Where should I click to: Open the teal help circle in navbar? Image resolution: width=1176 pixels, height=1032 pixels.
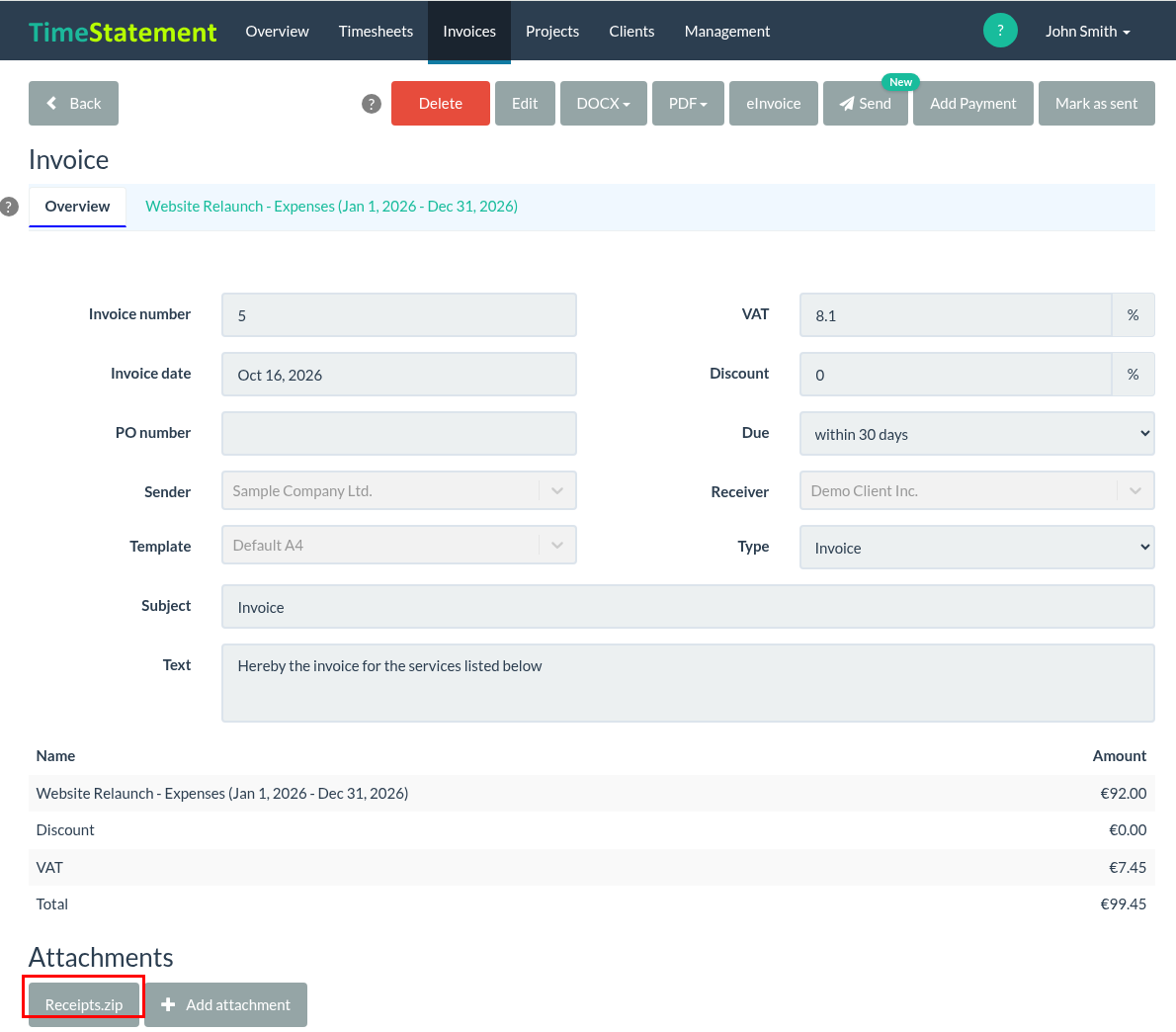tap(1000, 31)
